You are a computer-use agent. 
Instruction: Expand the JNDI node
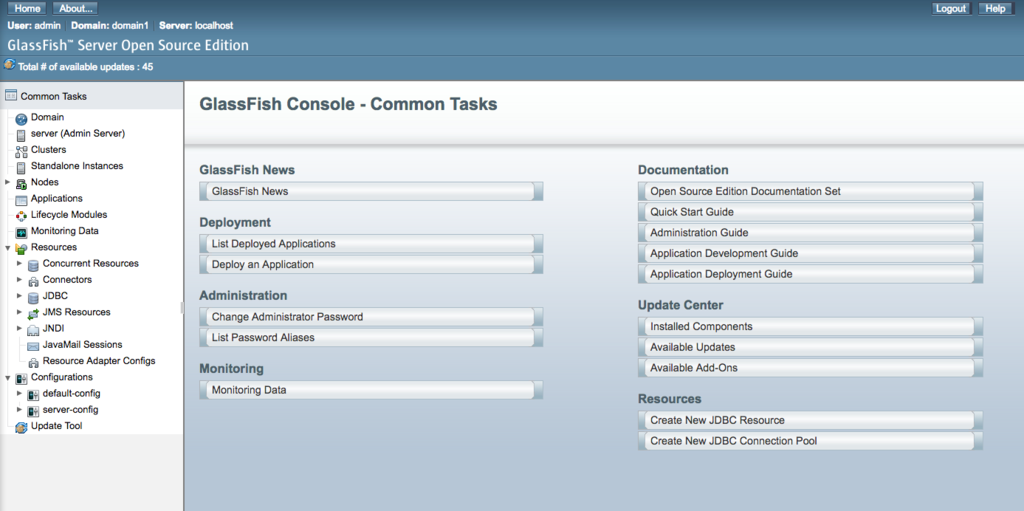[20, 328]
